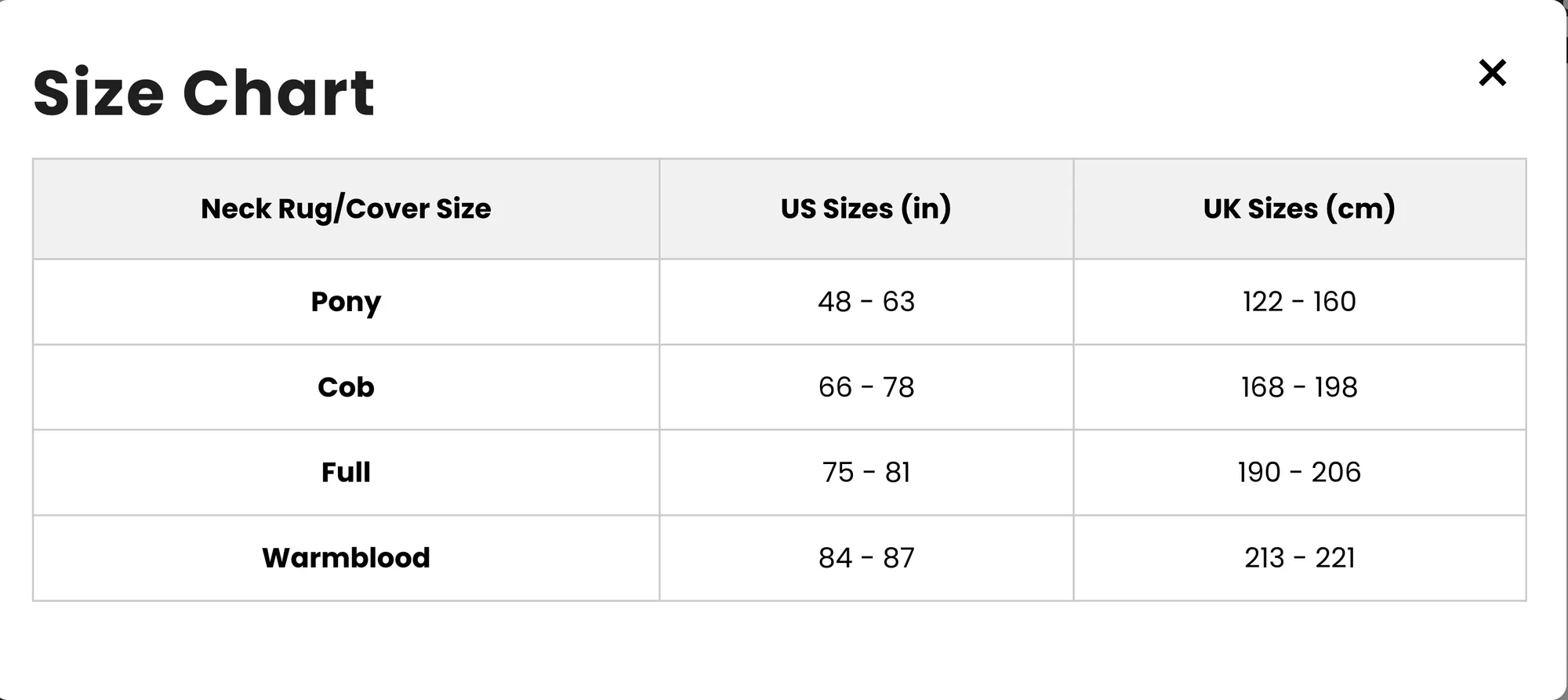This screenshot has height=700, width=1568.
Task: Click the Cob size row label
Action: [x=346, y=387]
